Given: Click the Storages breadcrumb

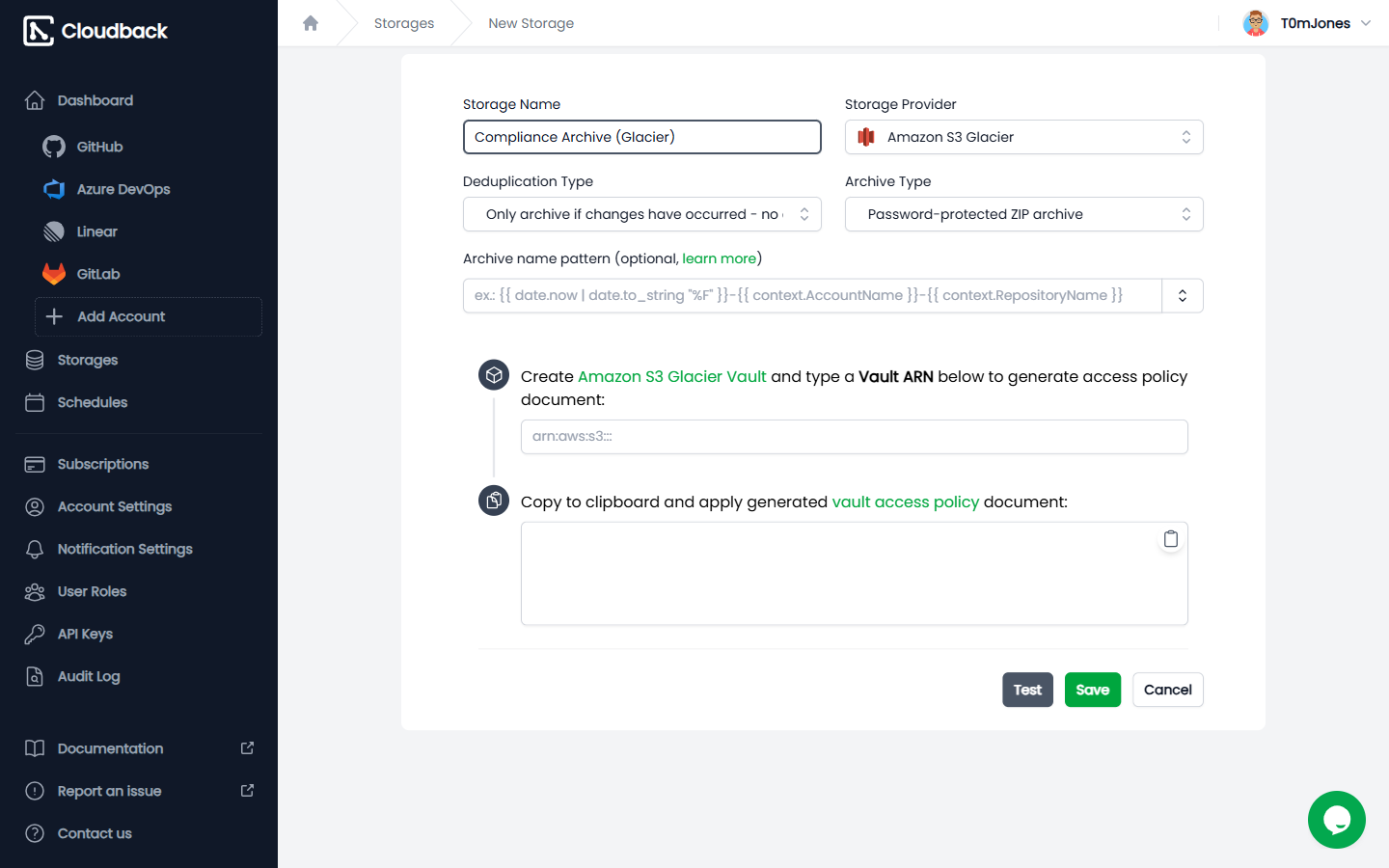Looking at the screenshot, I should click(404, 23).
